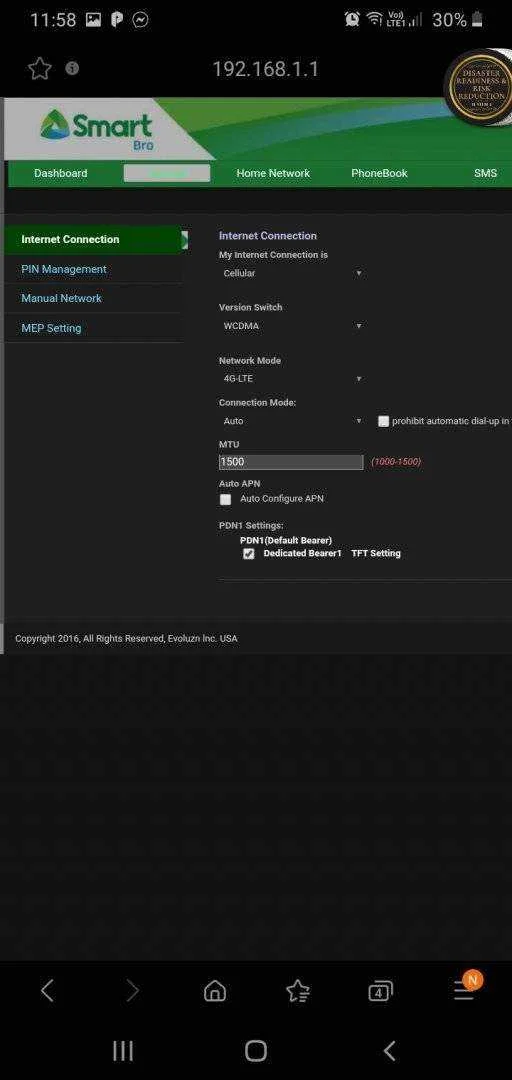512x1080 pixels.
Task: Open the tabs switcher showing 4
Action: pyautogui.click(x=380, y=991)
